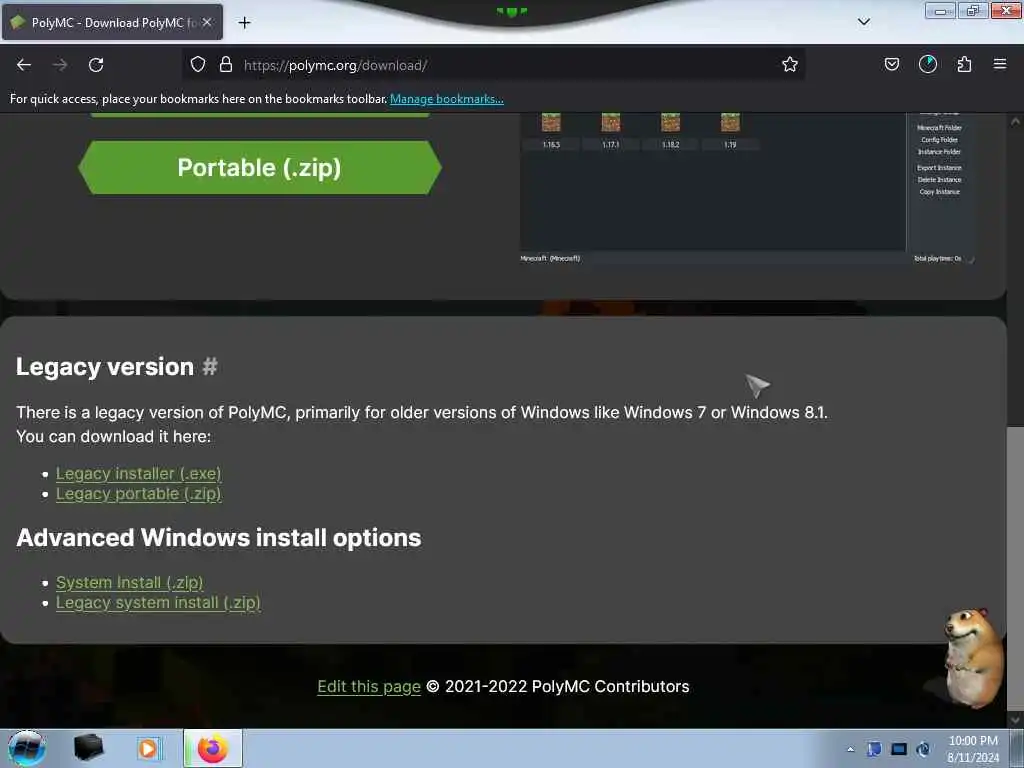Open the circular profile icon in toolbar
Viewport: 1024px width, 768px height.
[927, 65]
